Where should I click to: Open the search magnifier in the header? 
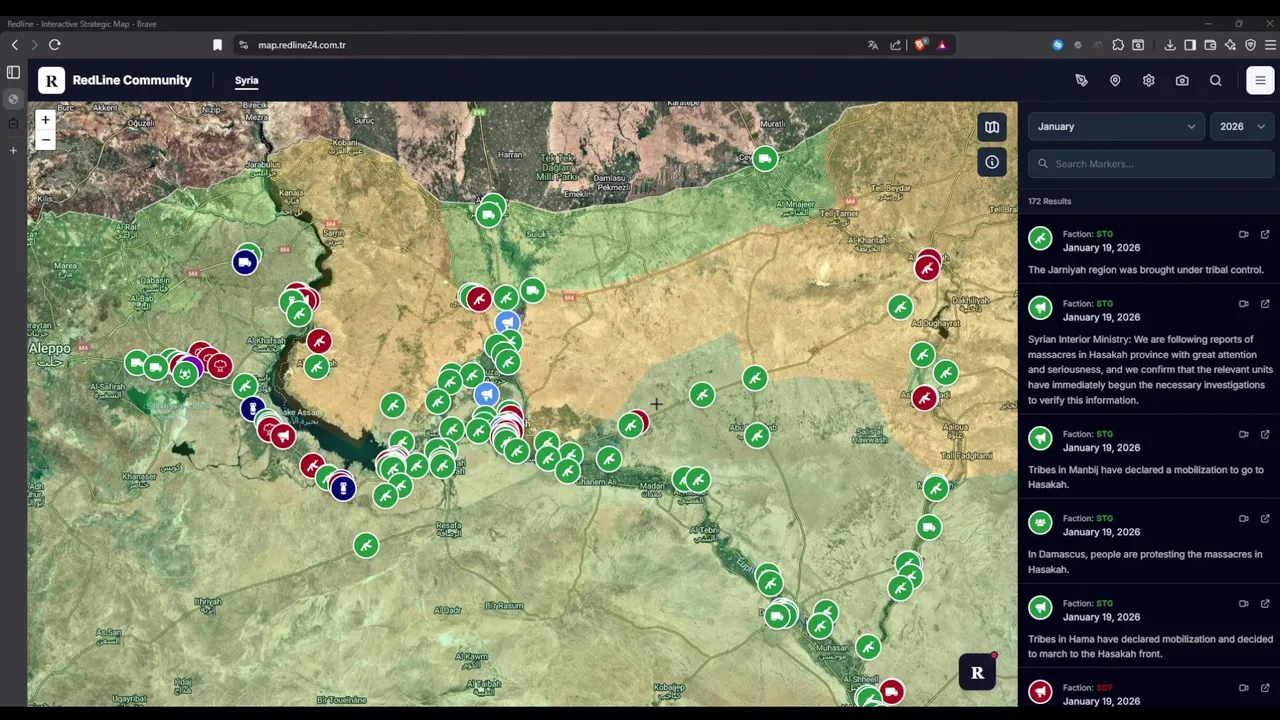click(x=1216, y=80)
